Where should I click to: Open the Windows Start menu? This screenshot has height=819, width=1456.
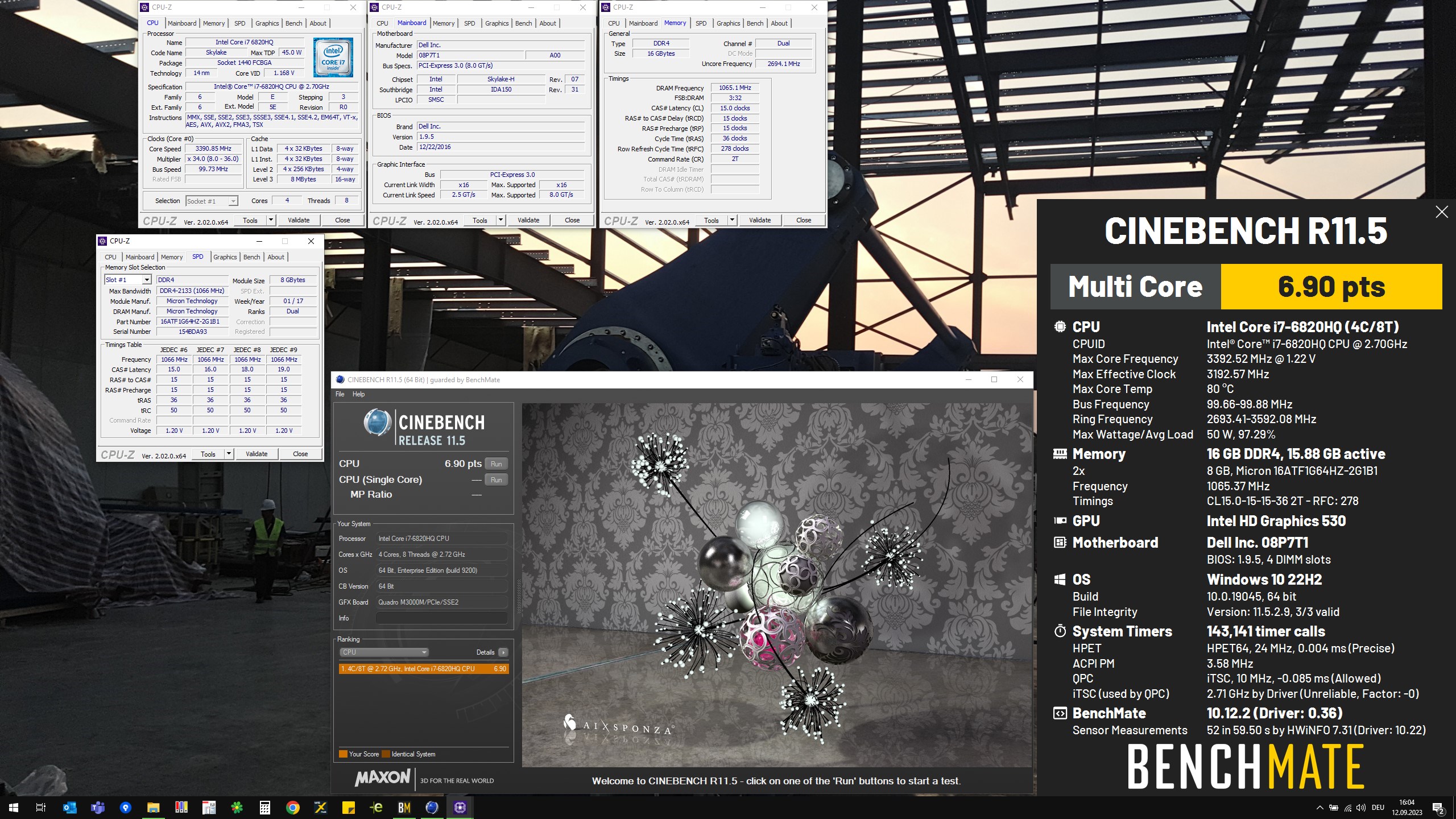pyautogui.click(x=14, y=807)
